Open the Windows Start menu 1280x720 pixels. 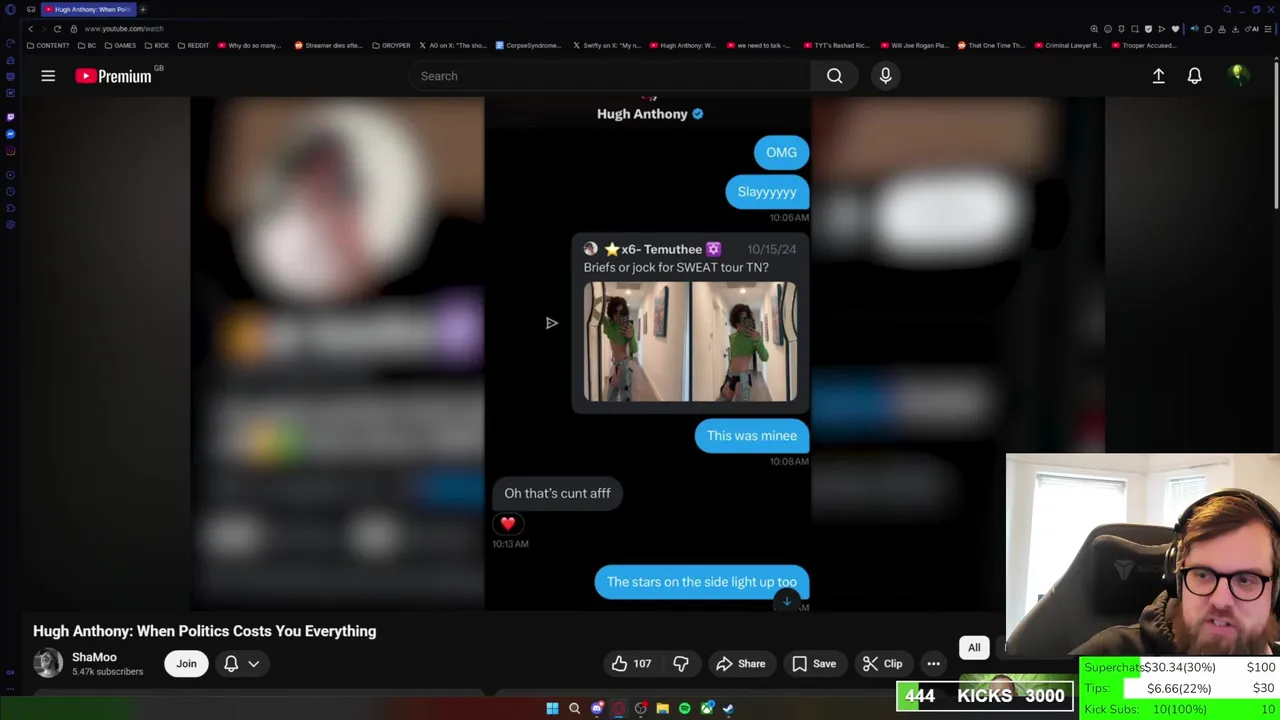pos(552,708)
